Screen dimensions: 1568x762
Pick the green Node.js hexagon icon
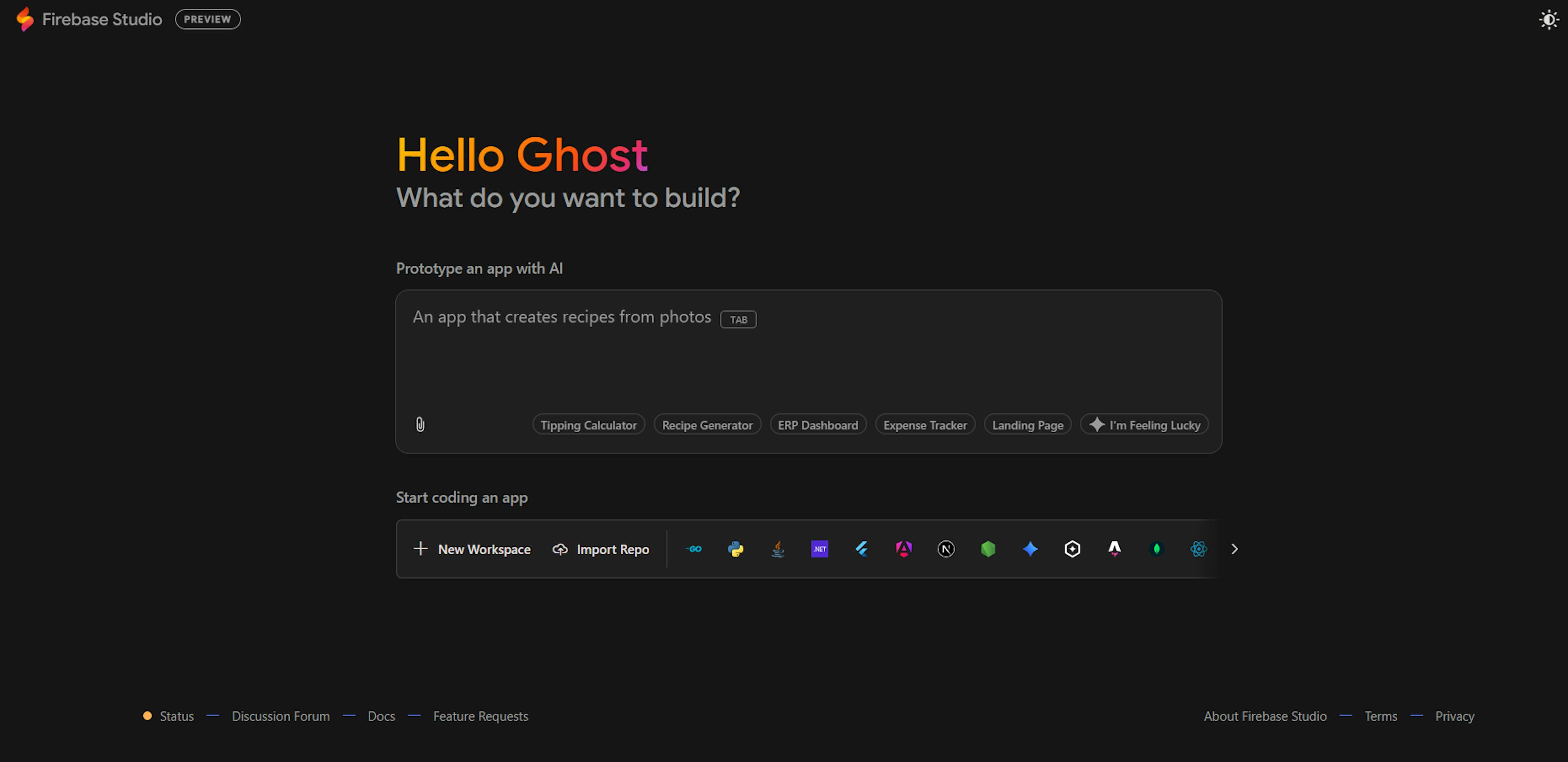coord(988,549)
